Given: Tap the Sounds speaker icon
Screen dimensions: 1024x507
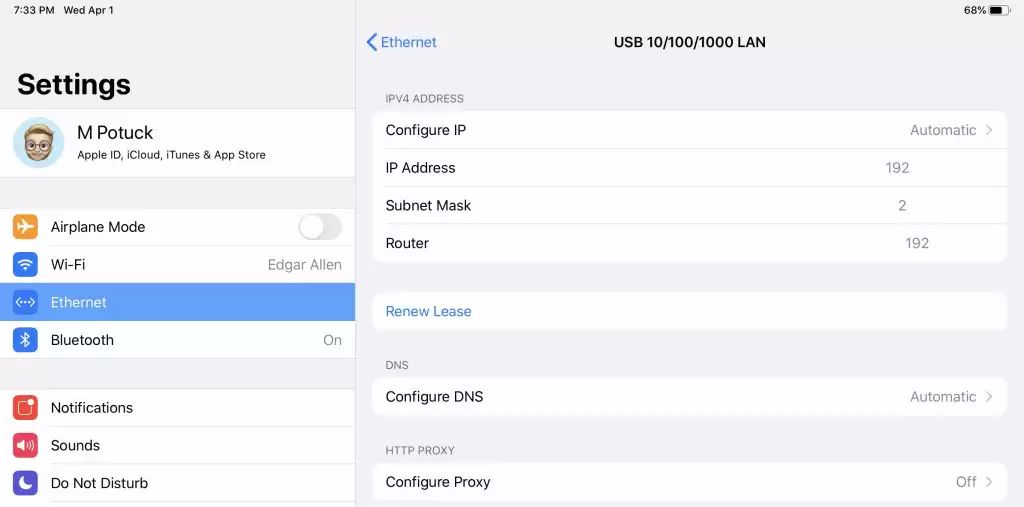Looking at the screenshot, I should tap(25, 446).
